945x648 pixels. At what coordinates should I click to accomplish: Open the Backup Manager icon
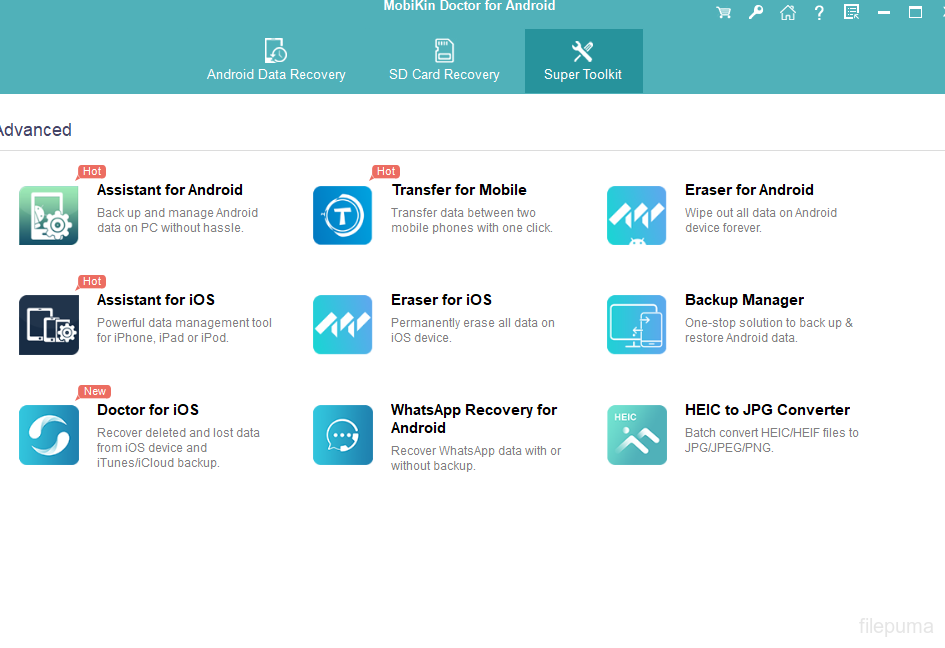(636, 325)
